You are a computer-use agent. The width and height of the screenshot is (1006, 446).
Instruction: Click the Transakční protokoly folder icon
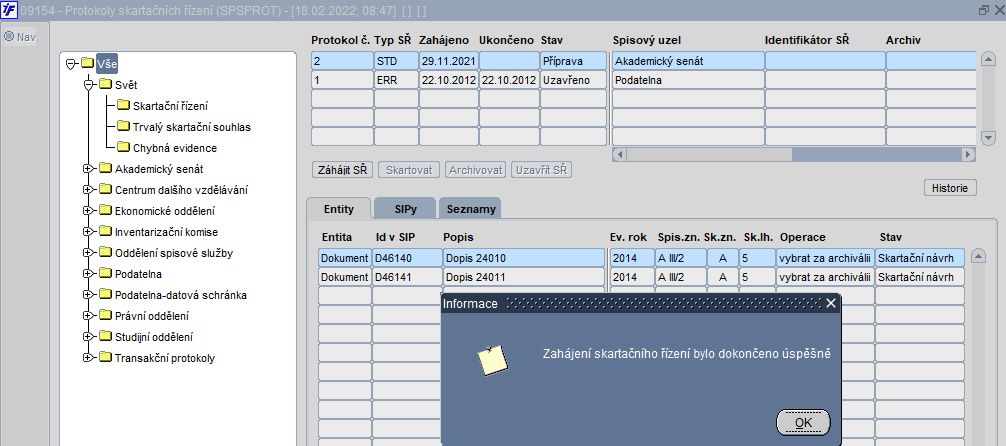click(x=105, y=358)
